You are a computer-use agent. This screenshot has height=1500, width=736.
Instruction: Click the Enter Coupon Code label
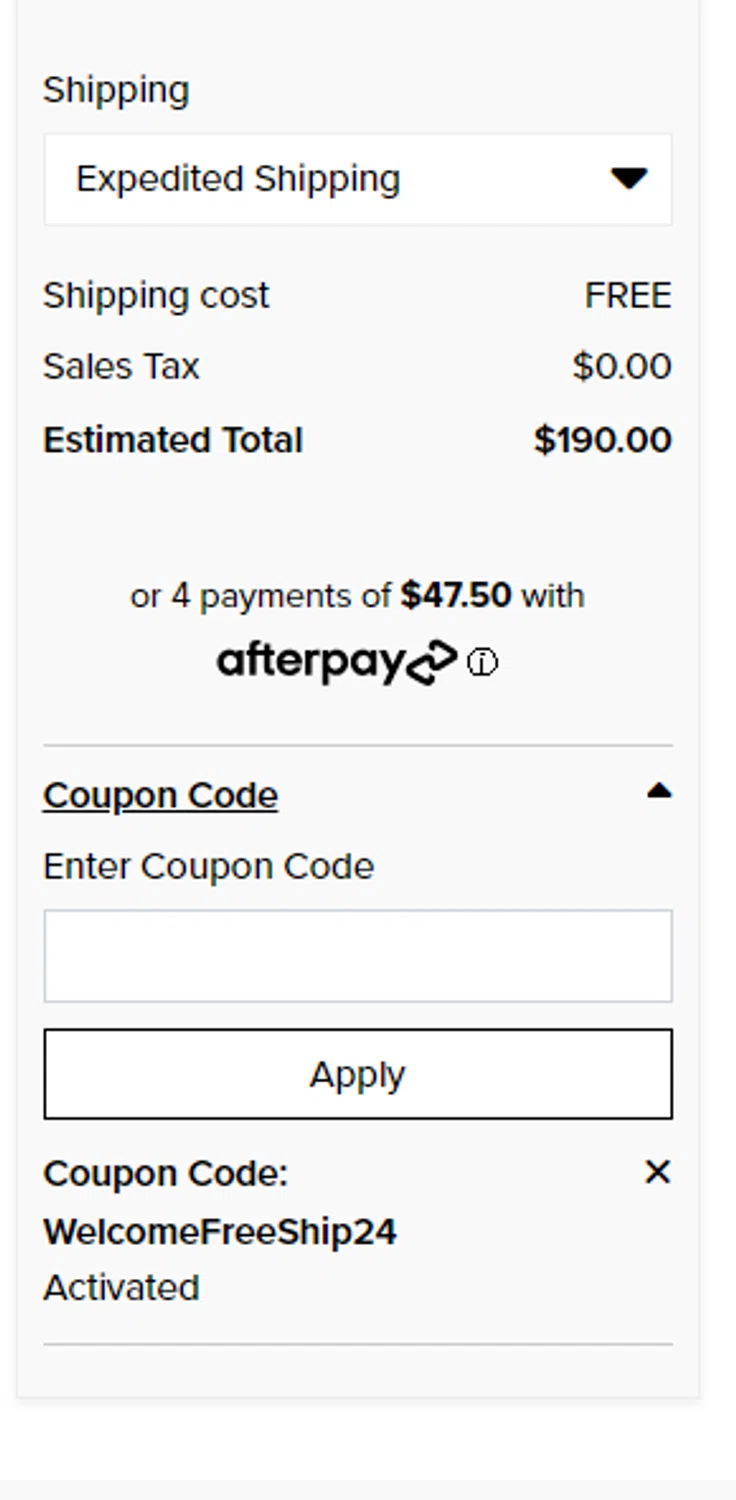208,866
